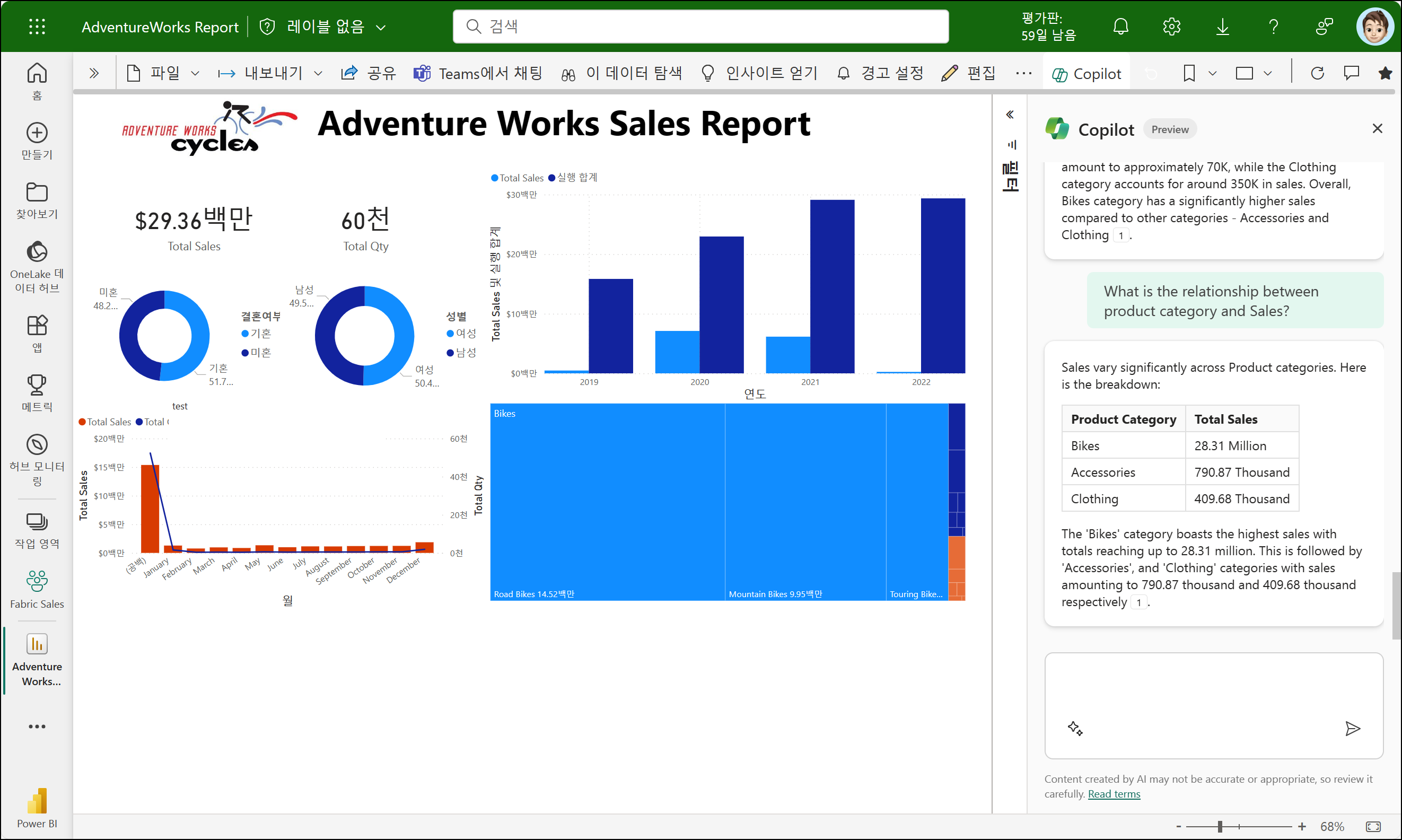Click fit to page icon
Image resolution: width=1402 pixels, height=840 pixels.
(x=1373, y=827)
